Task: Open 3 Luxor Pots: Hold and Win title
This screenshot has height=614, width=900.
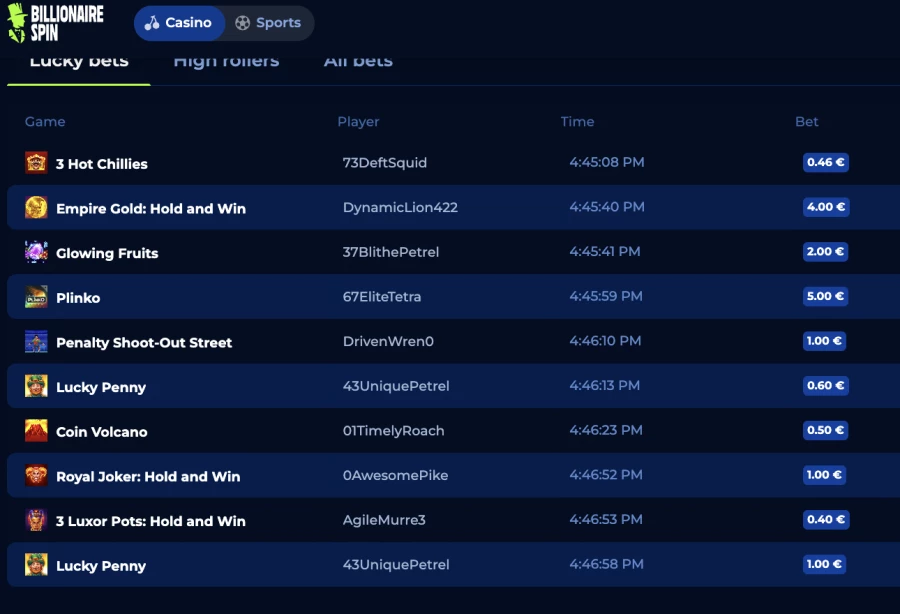Action: click(150, 522)
